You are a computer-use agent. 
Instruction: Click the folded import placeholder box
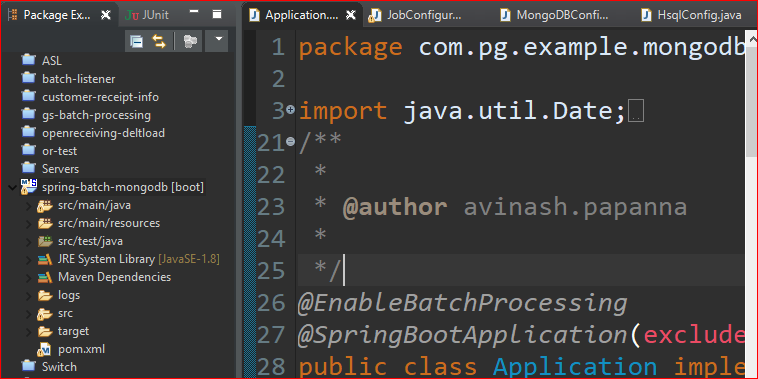[636, 111]
